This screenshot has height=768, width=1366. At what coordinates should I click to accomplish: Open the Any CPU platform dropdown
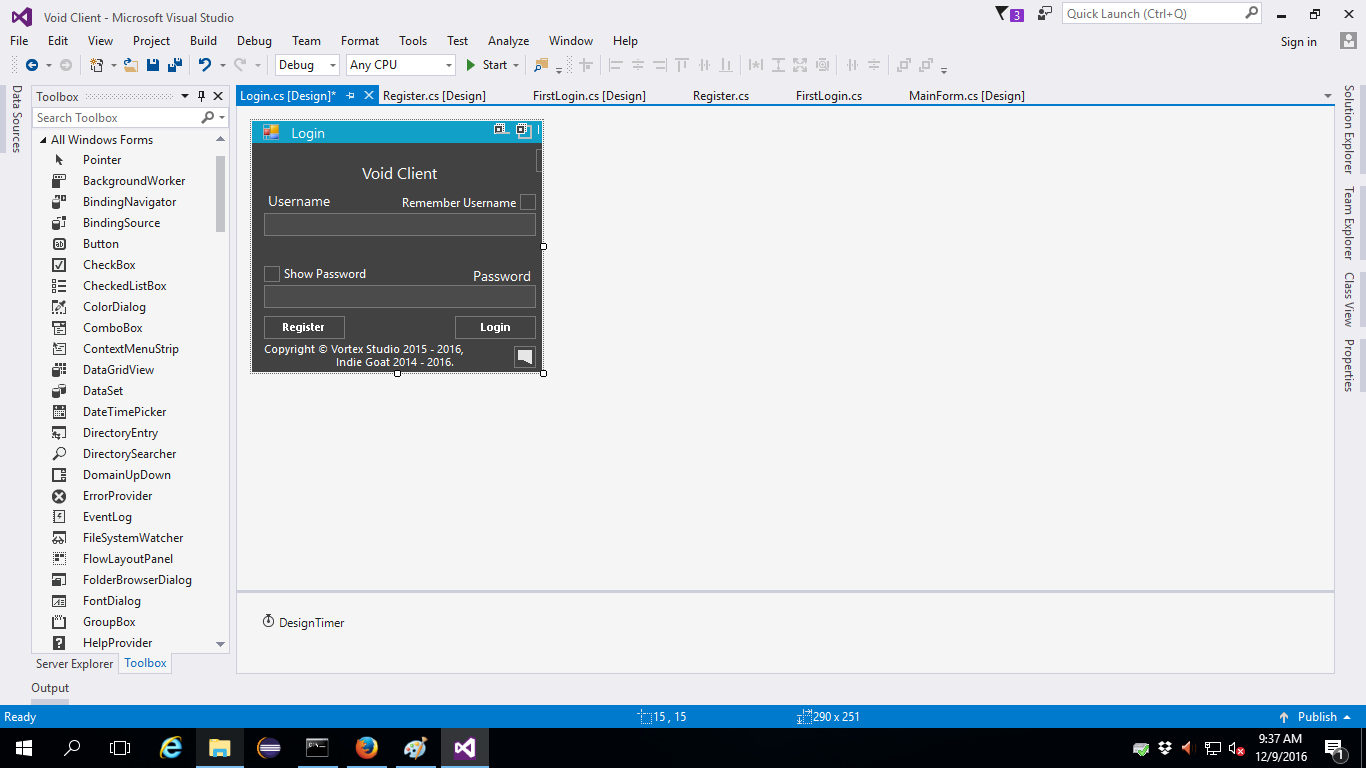[x=400, y=65]
